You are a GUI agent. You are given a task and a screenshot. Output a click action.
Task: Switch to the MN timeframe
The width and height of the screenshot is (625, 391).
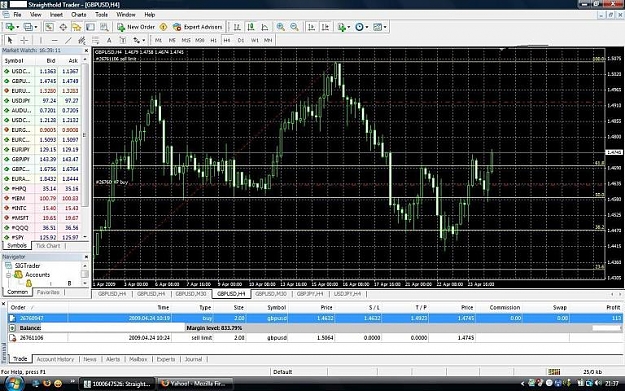(x=268, y=40)
